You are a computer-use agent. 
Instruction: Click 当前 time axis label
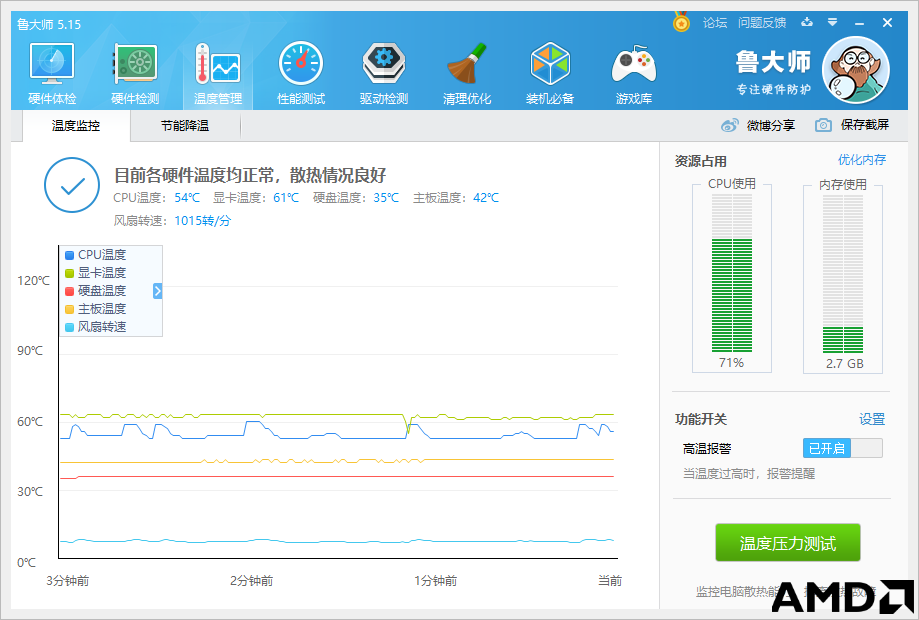click(610, 581)
